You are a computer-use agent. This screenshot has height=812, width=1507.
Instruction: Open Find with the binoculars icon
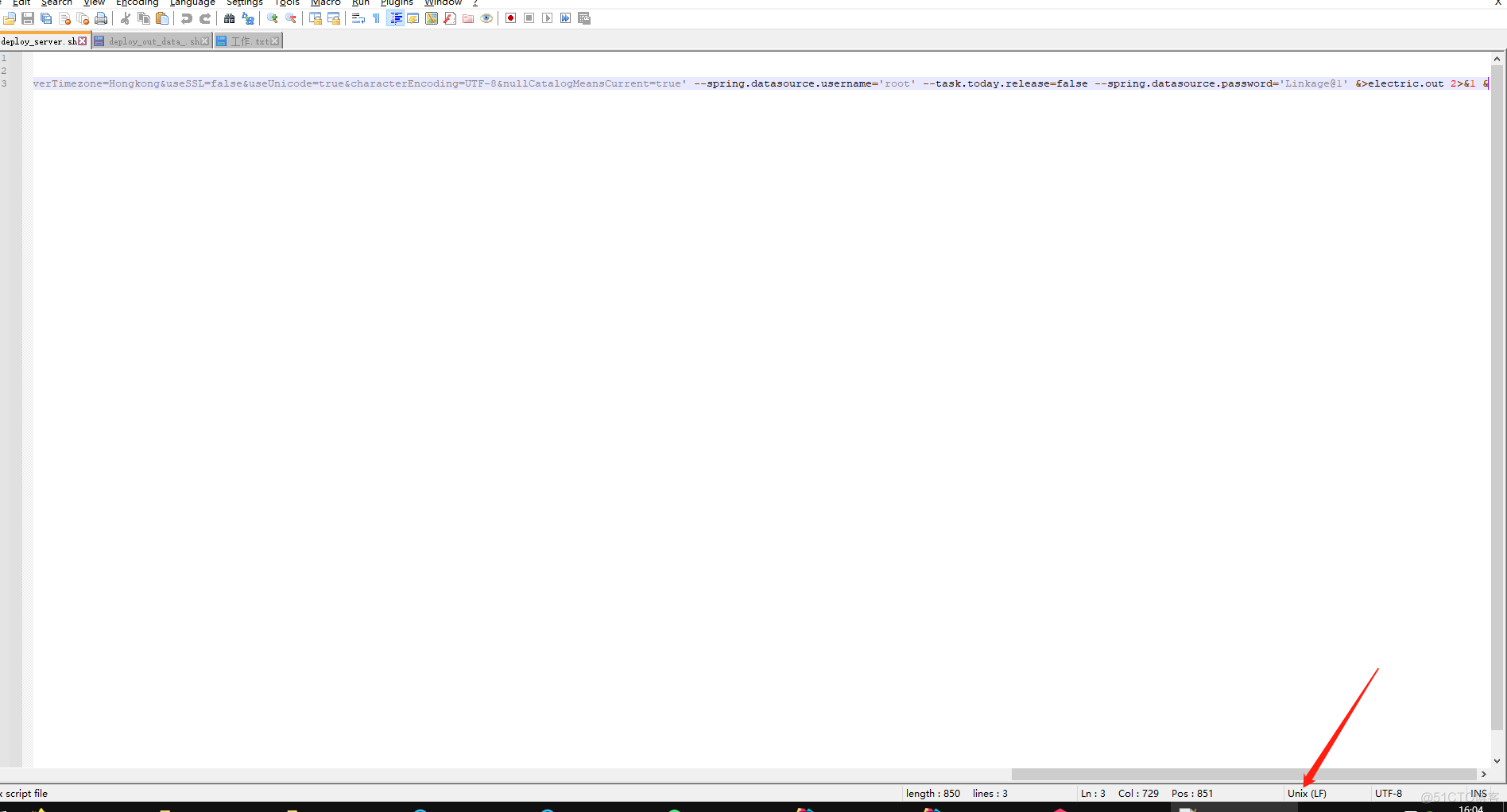[230, 18]
